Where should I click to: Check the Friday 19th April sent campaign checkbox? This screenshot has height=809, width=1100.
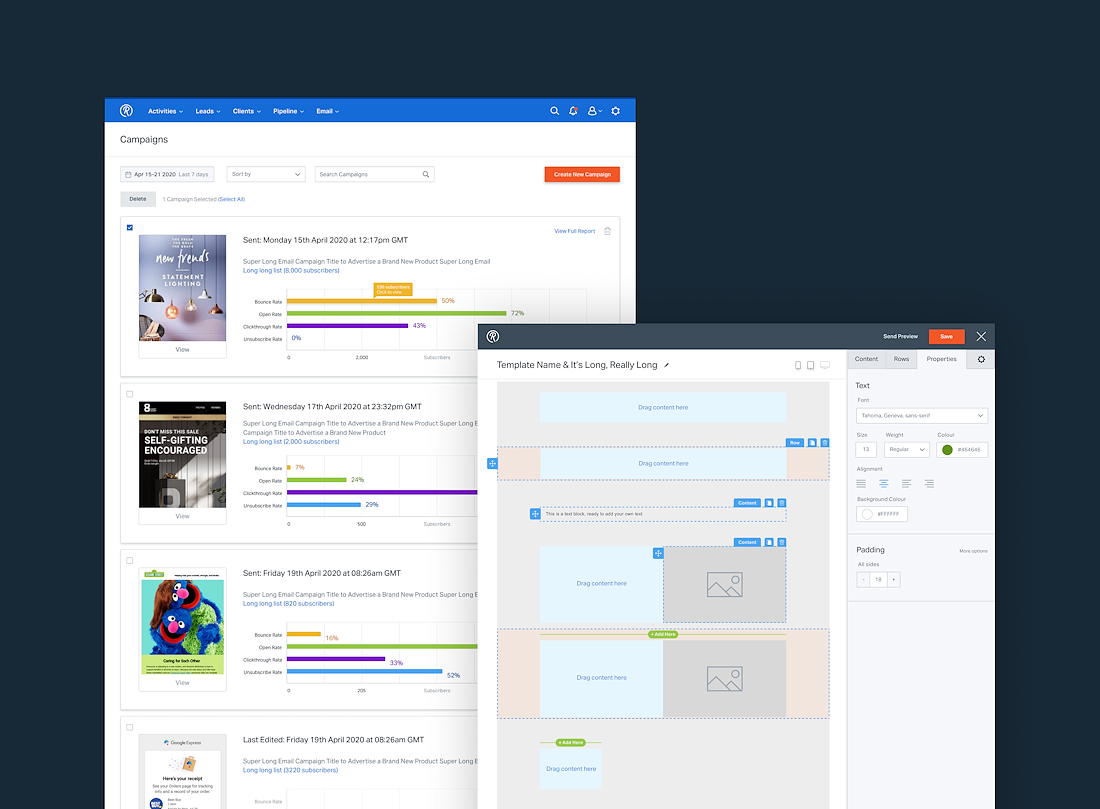coord(130,561)
